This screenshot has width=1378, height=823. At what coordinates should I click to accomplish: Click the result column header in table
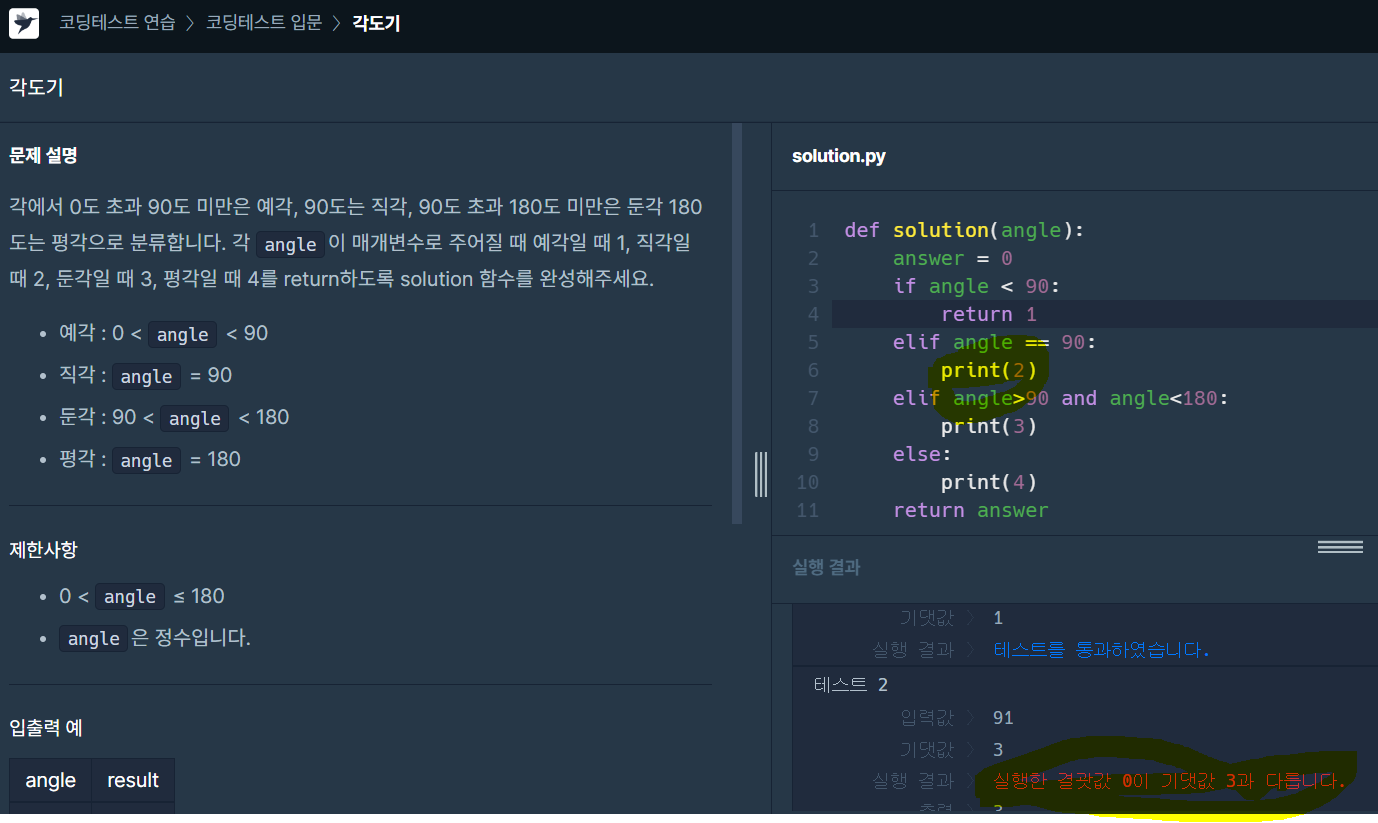coord(133,780)
